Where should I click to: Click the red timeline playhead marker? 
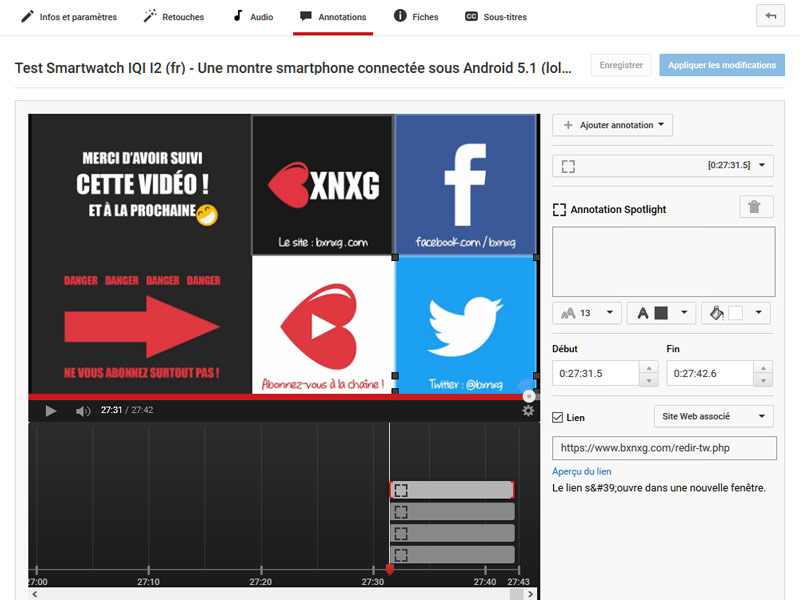[390, 569]
